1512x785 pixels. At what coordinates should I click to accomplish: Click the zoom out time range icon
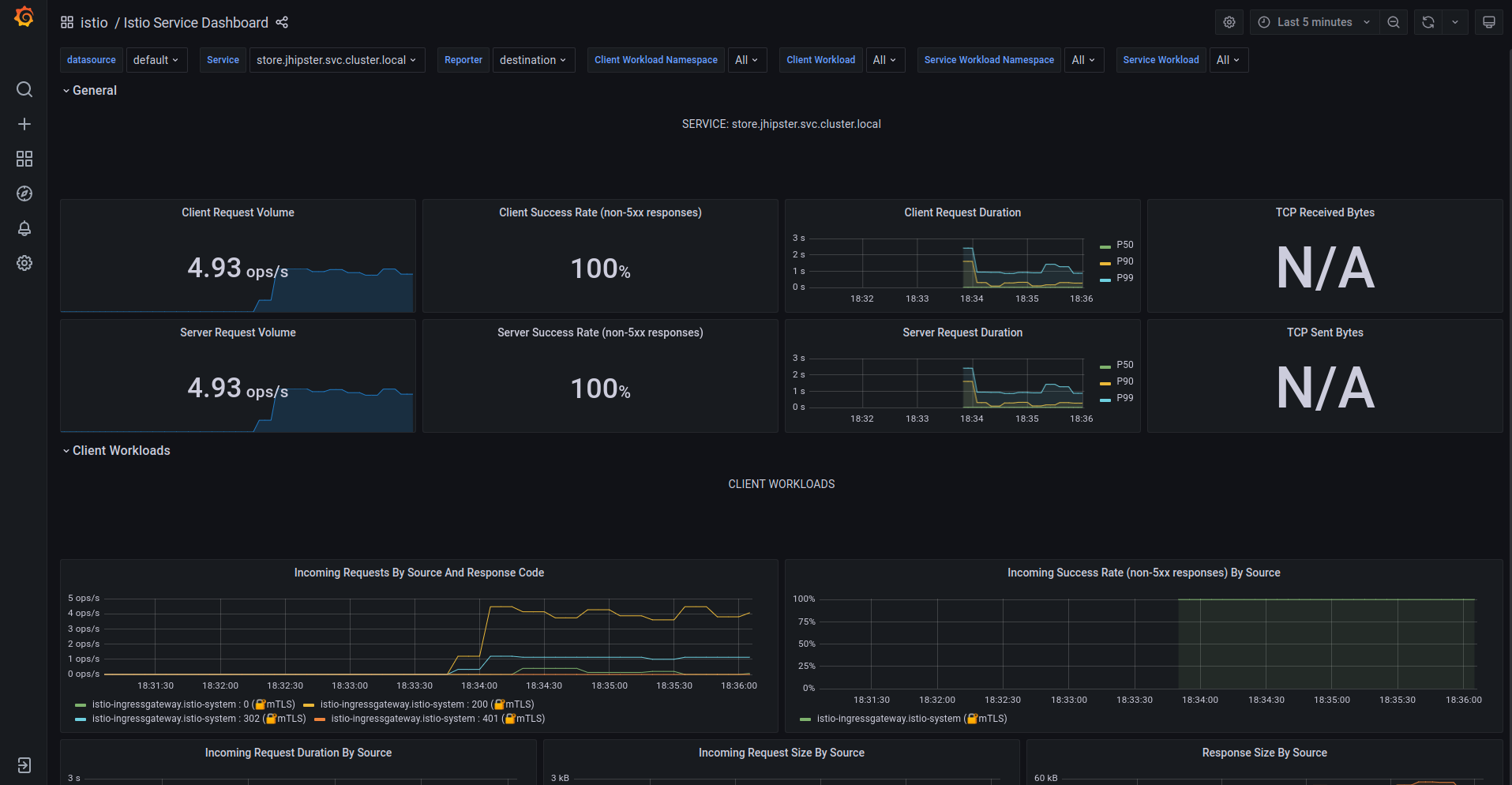pos(1394,22)
